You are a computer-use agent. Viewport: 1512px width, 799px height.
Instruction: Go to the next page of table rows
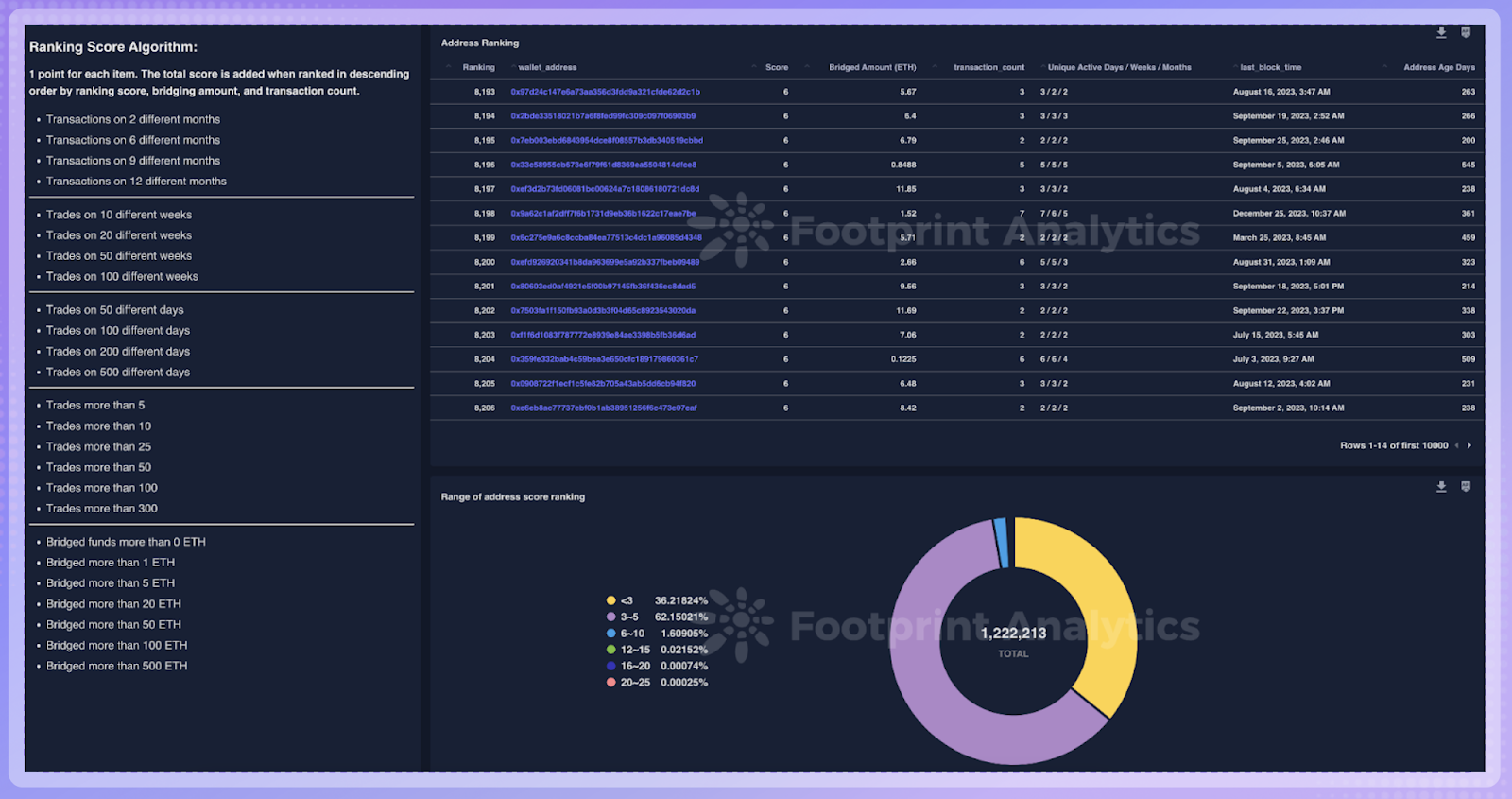(x=1469, y=445)
